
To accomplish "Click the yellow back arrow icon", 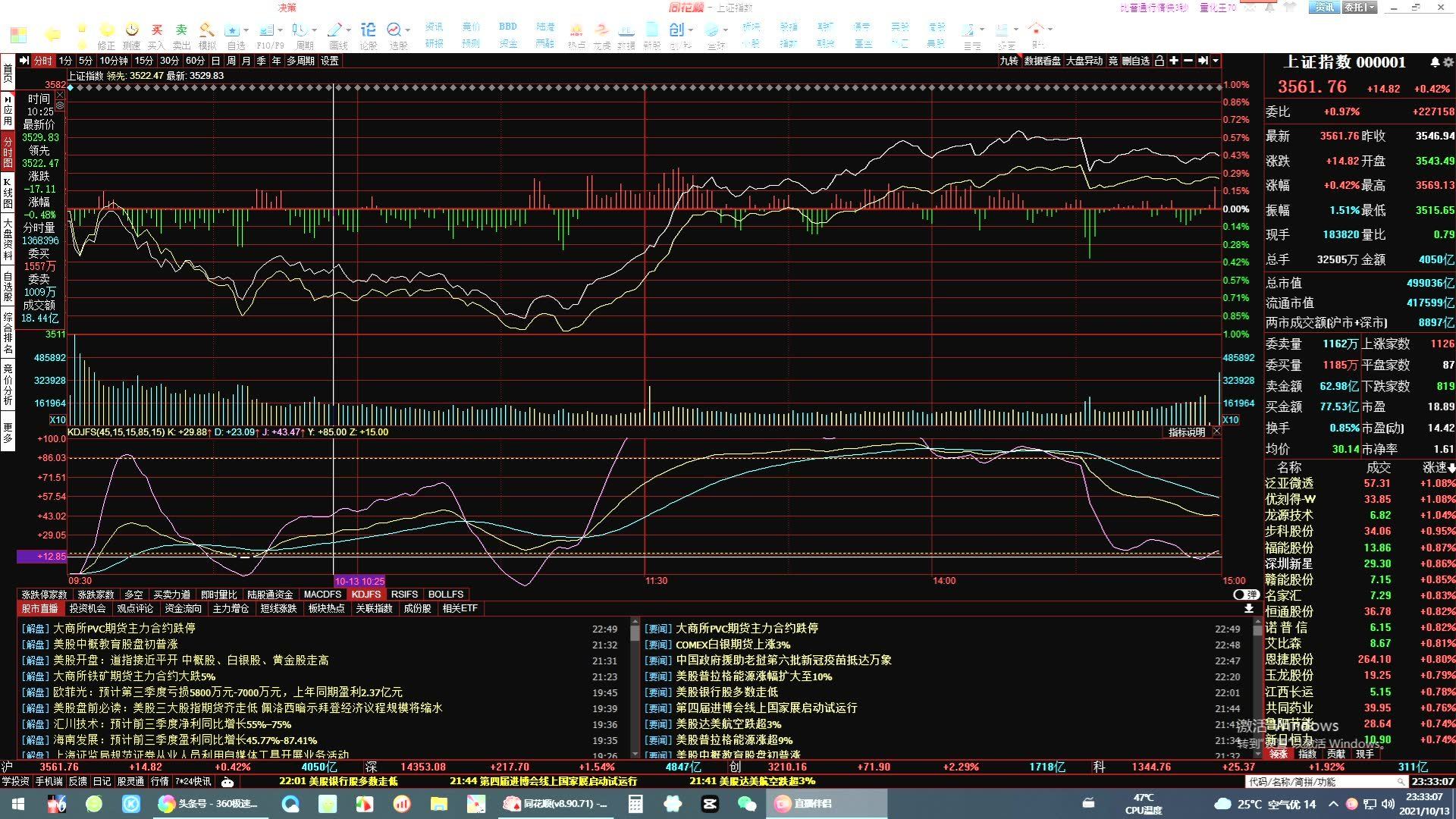I will pos(52,34).
